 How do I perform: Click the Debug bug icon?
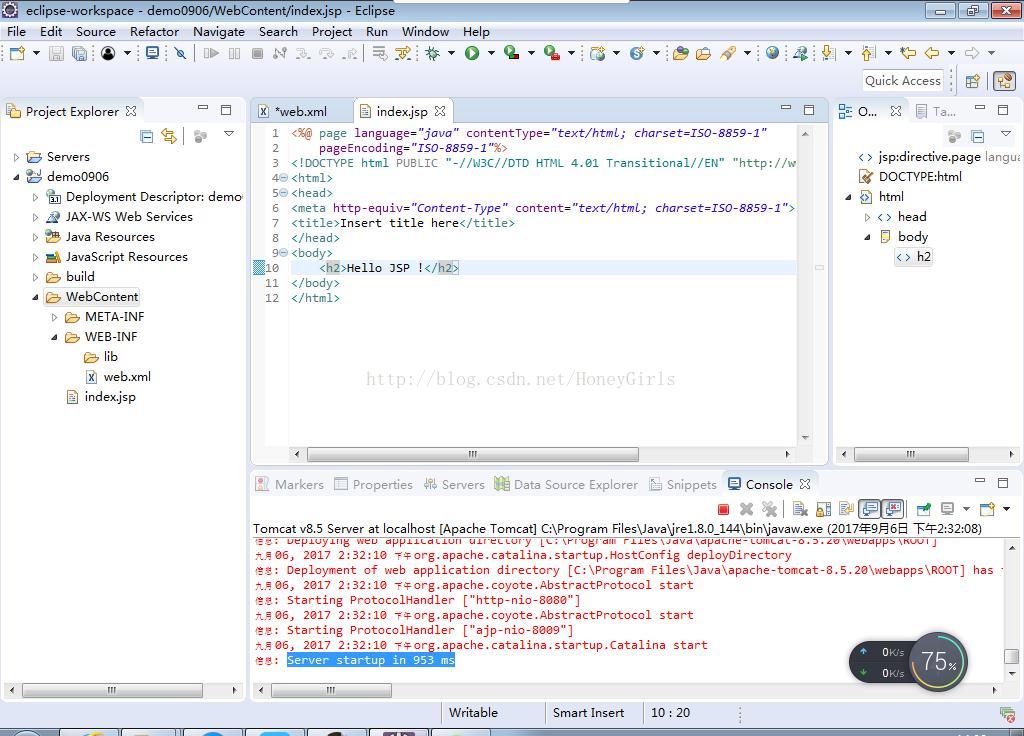point(433,53)
